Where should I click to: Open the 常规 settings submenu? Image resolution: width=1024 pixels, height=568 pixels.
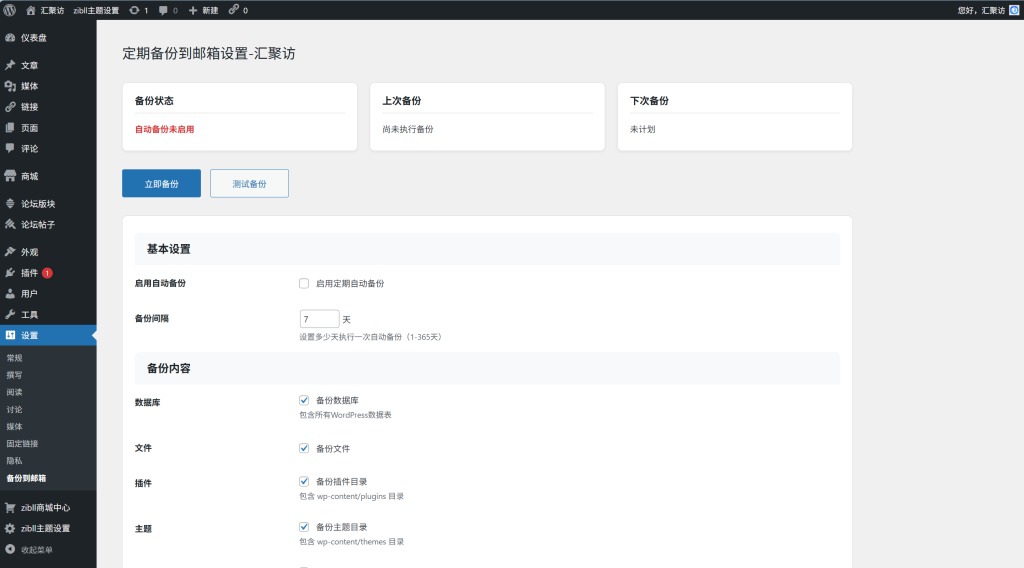[x=14, y=358]
